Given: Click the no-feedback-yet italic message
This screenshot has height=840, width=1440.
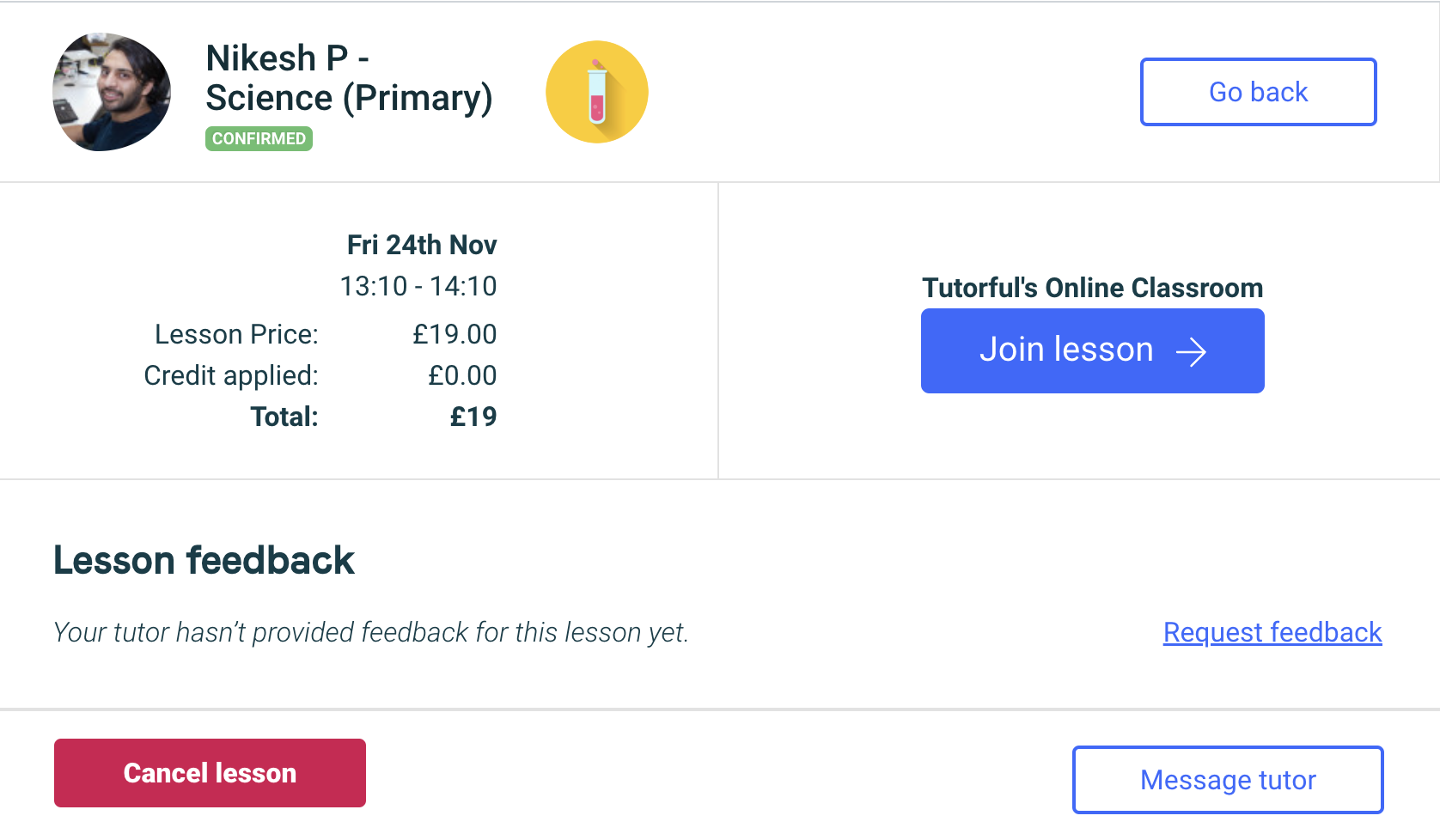Looking at the screenshot, I should 371,632.
